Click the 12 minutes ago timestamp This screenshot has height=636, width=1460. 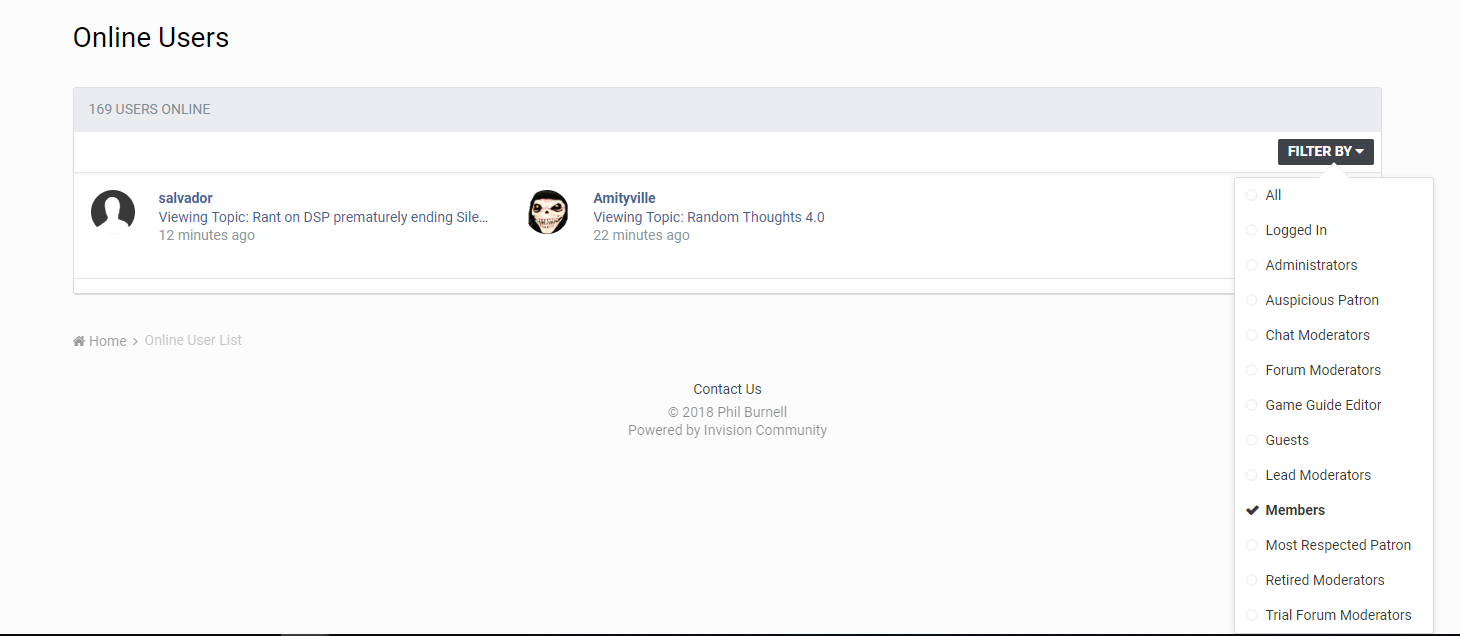[206, 235]
